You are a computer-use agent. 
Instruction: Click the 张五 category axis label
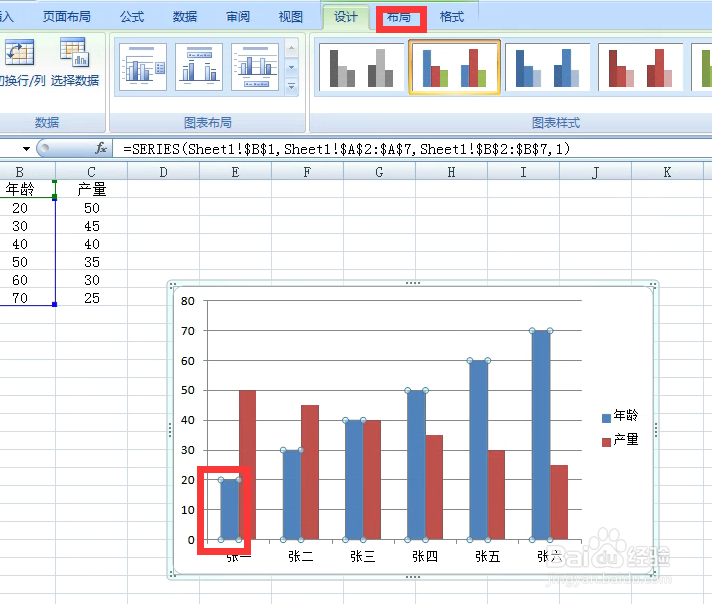(487, 556)
